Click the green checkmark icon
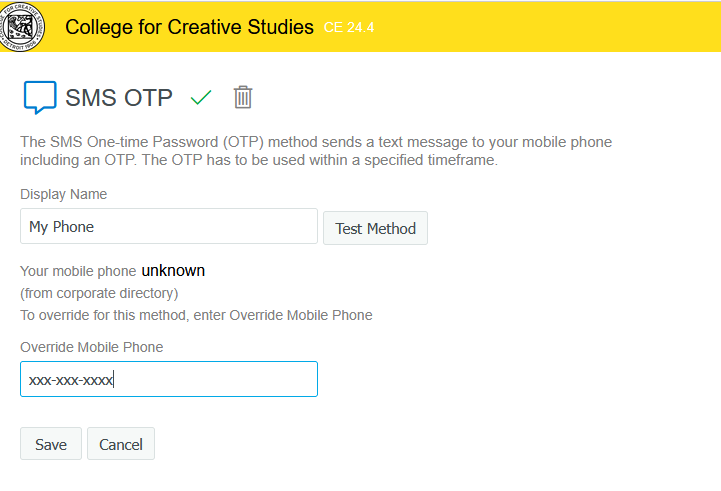721x491 pixels. pyautogui.click(x=202, y=97)
